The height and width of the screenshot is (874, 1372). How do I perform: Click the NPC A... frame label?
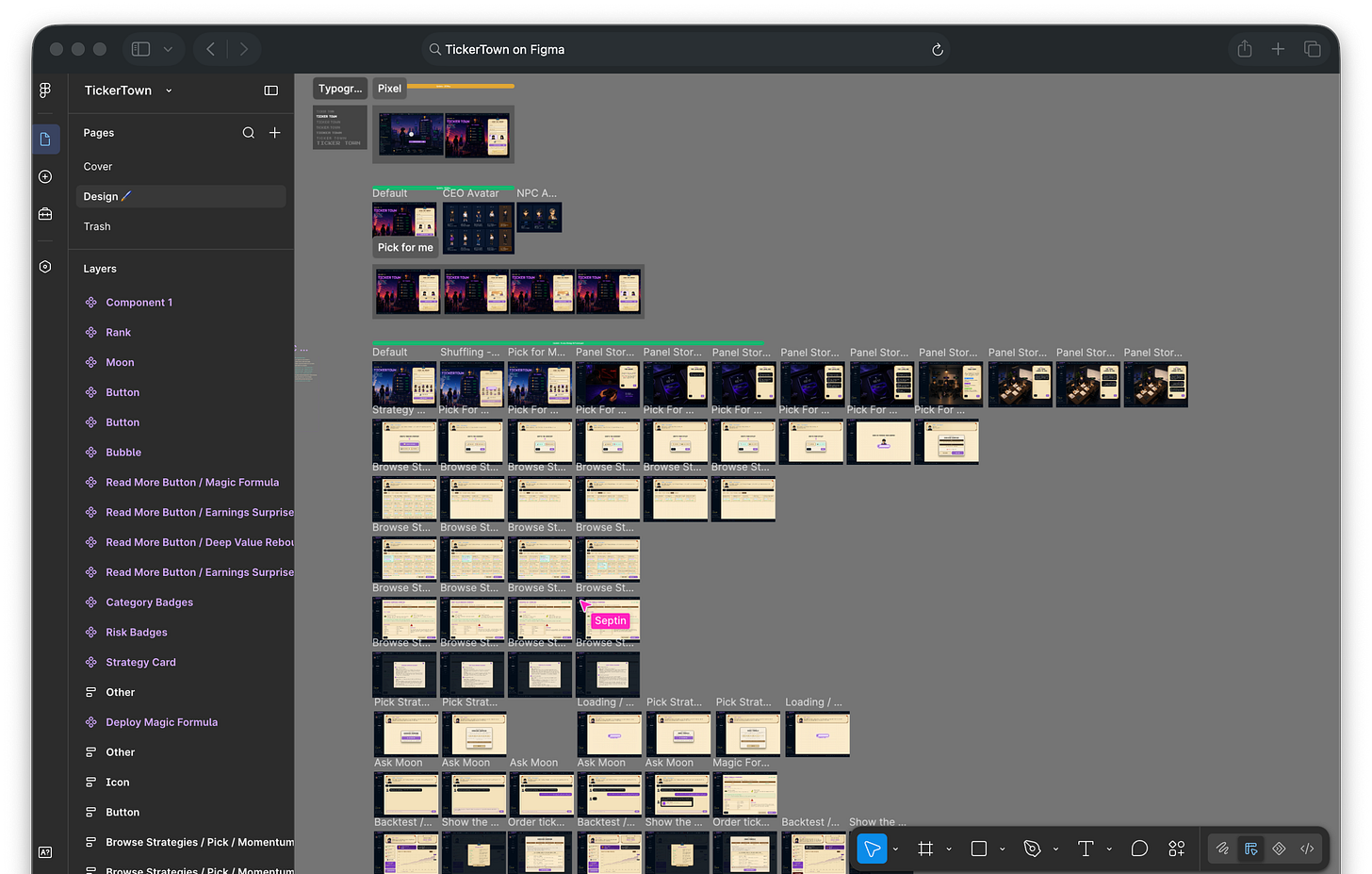coord(536,193)
